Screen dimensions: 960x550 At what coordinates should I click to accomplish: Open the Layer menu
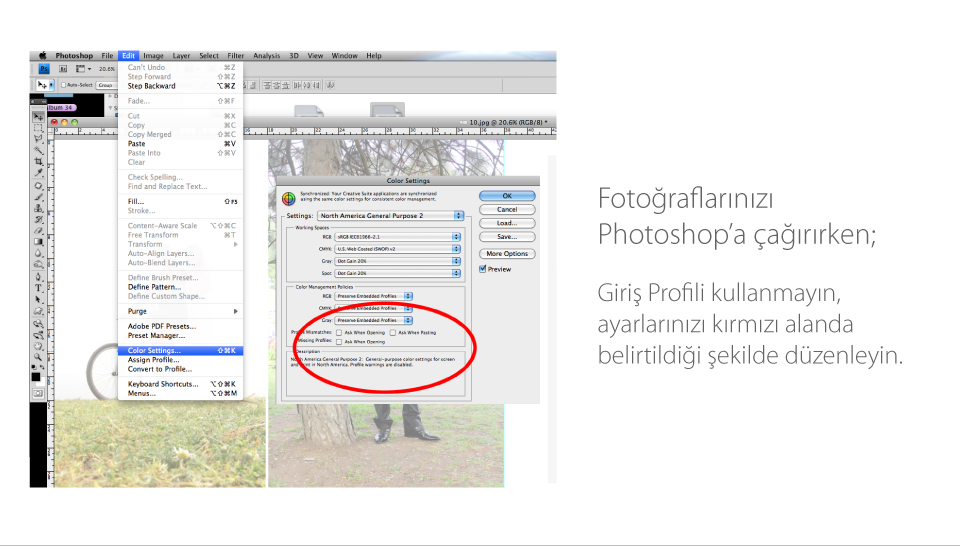point(181,55)
